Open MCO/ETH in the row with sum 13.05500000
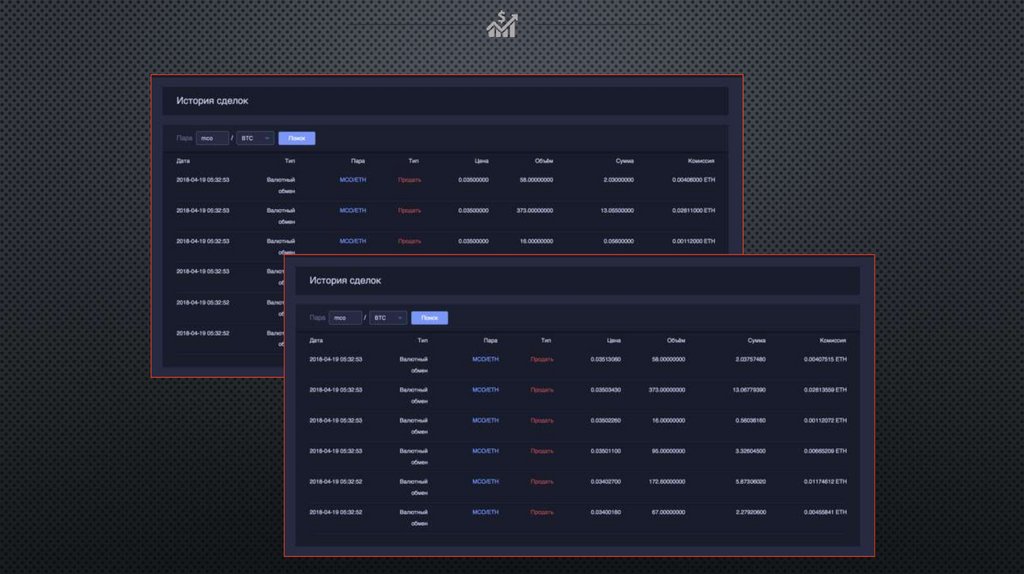 click(353, 210)
